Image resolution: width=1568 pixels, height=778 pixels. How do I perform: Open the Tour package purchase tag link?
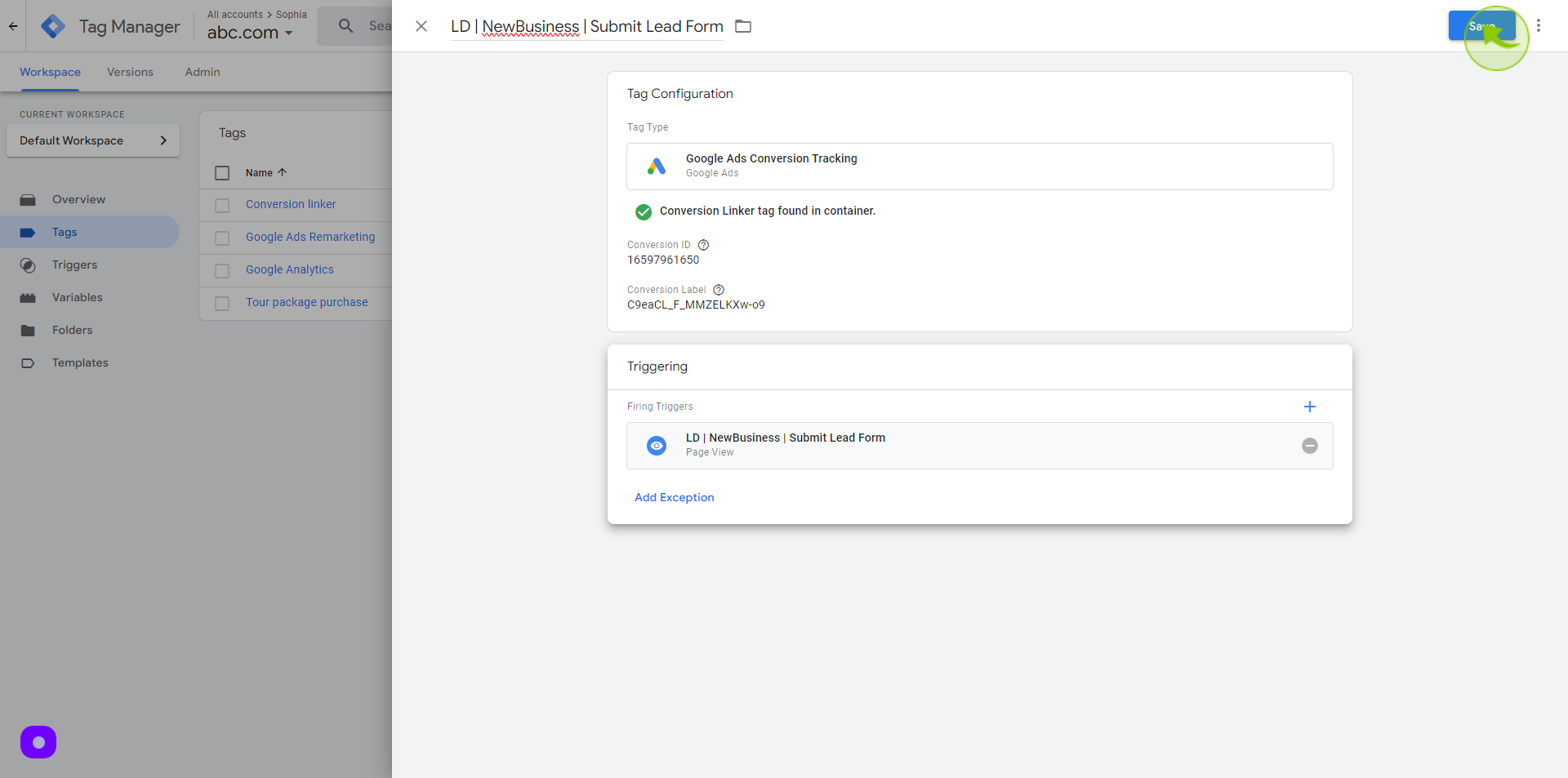307,302
